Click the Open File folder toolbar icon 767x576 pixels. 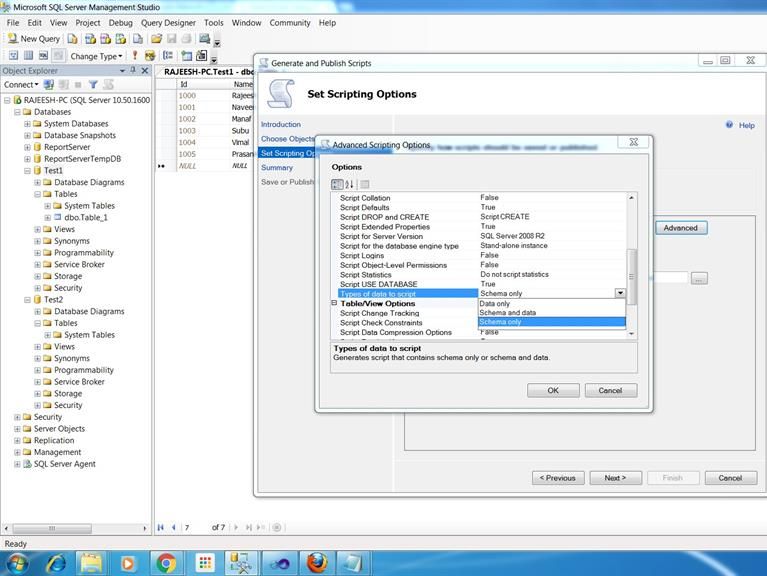point(157,39)
